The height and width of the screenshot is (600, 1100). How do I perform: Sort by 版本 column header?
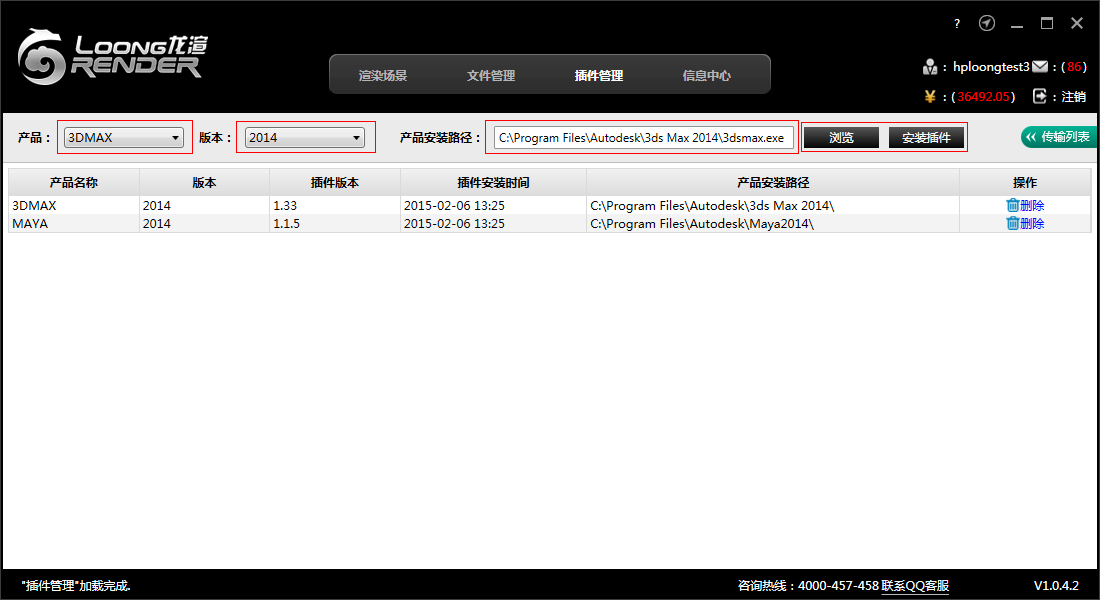click(x=204, y=182)
